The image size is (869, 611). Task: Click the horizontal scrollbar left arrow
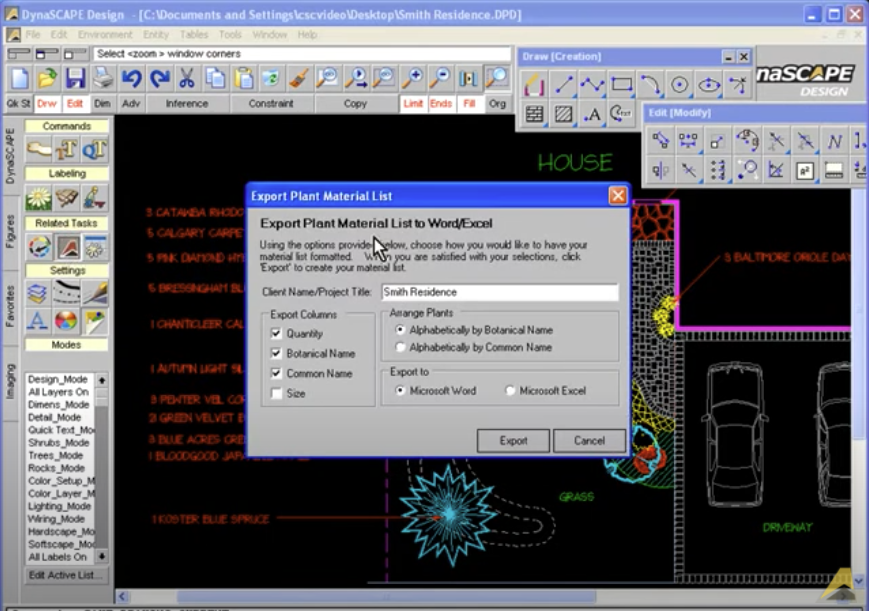(122, 597)
